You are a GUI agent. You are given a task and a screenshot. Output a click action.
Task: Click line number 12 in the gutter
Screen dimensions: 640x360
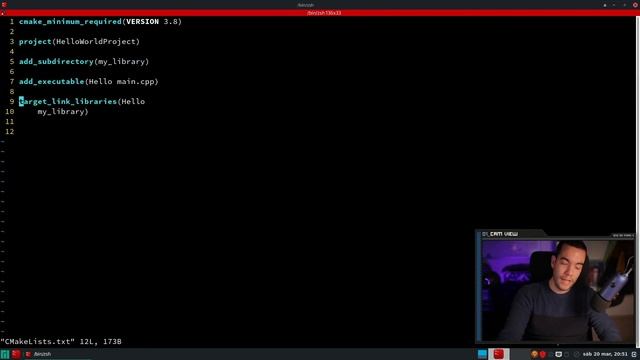point(9,131)
